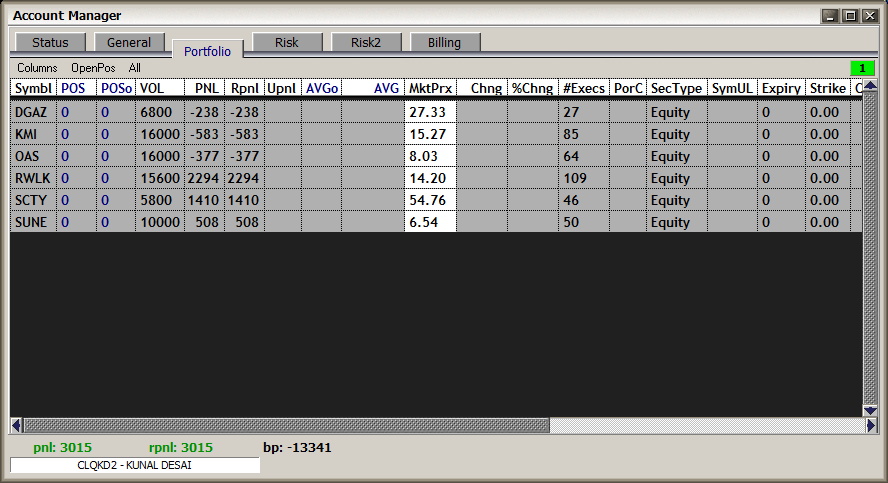Image resolution: width=888 pixels, height=483 pixels.
Task: Click the bp: -13341 value
Action: [x=297, y=447]
